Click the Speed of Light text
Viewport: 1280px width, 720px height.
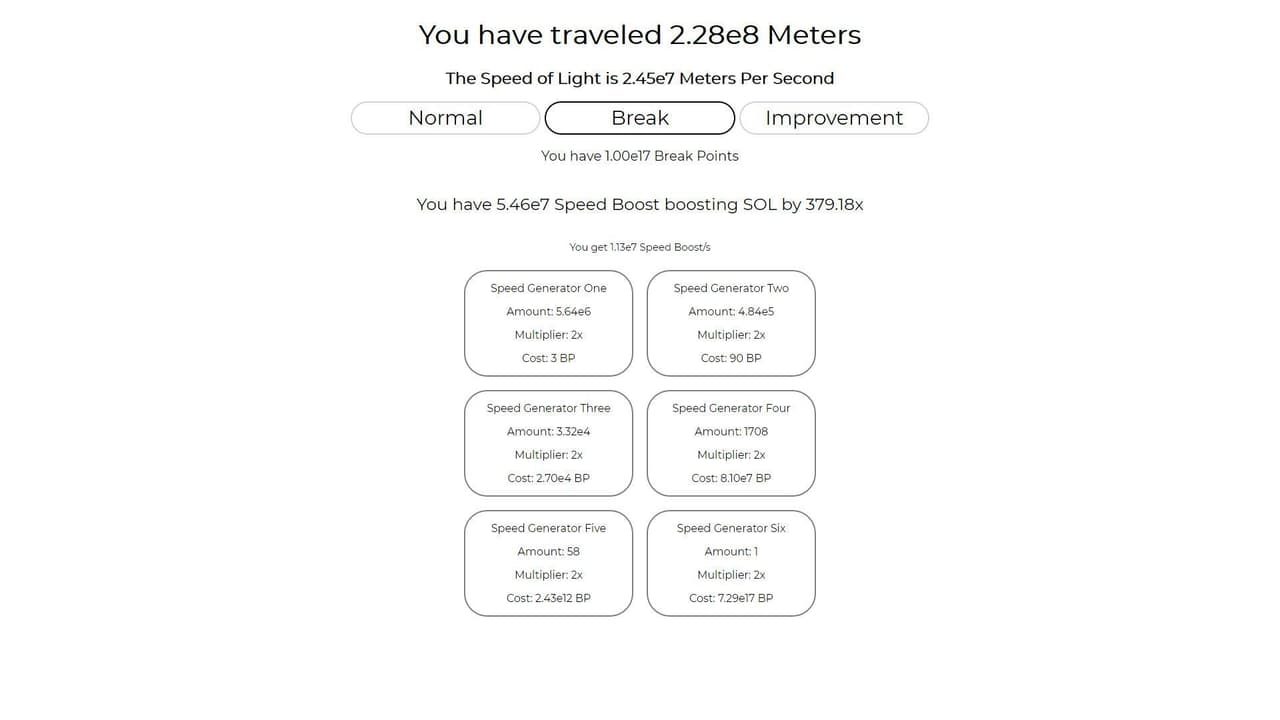640,78
